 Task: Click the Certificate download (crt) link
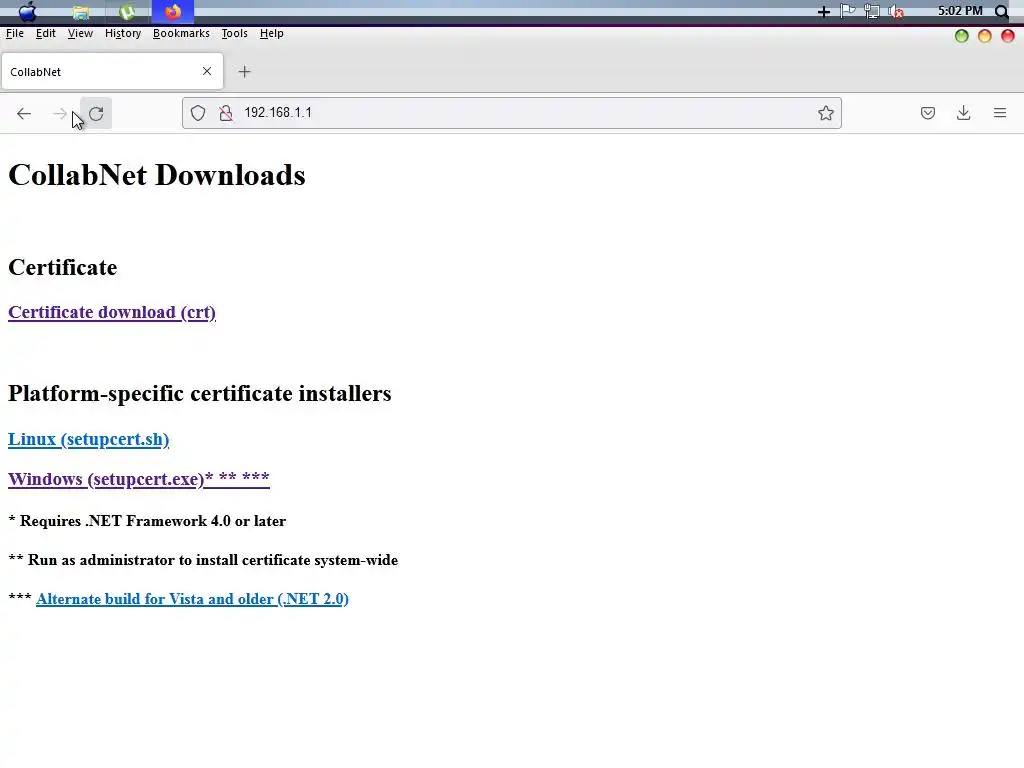pyautogui.click(x=112, y=312)
